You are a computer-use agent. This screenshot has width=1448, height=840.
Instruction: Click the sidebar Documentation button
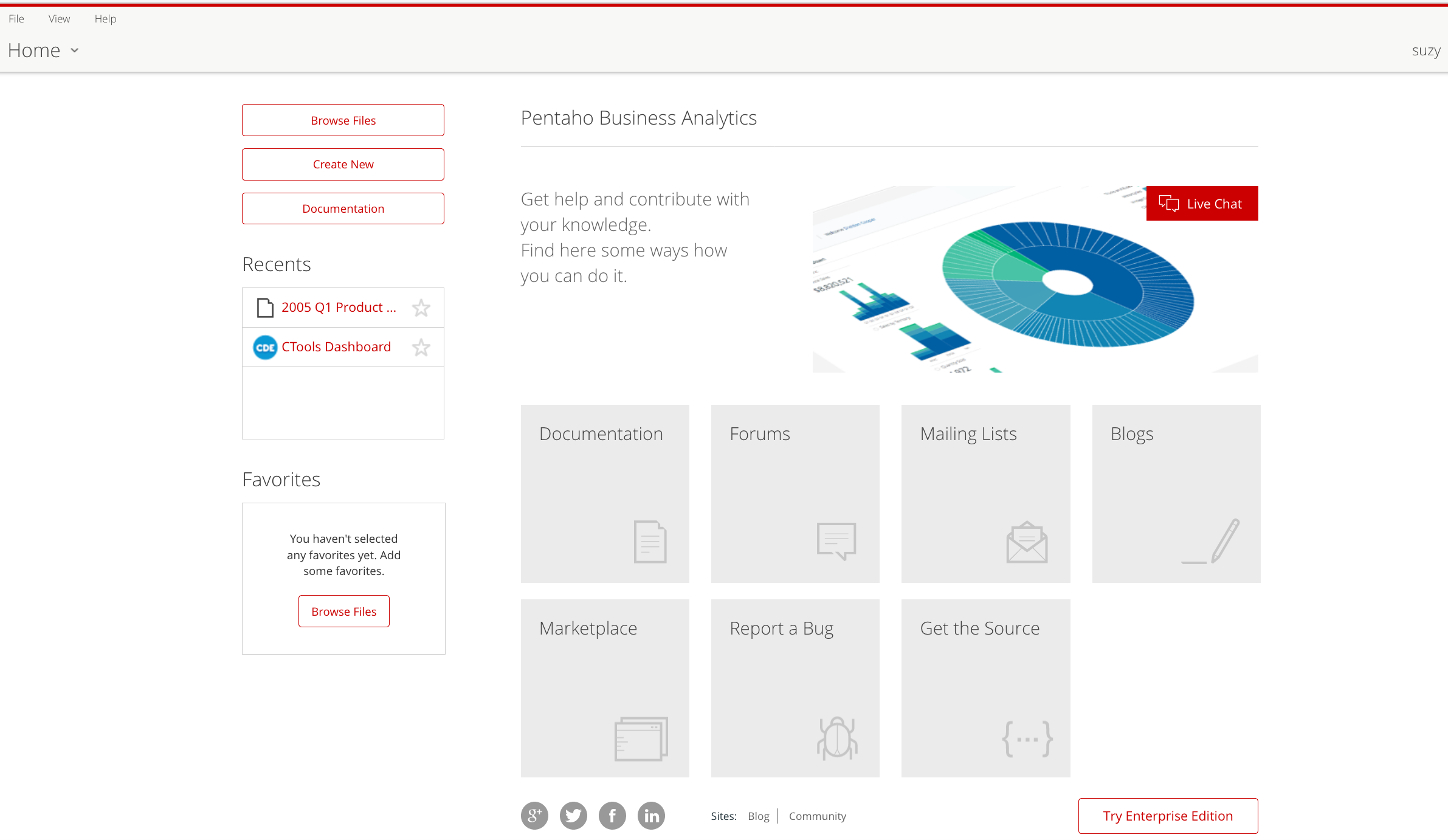[x=343, y=208]
